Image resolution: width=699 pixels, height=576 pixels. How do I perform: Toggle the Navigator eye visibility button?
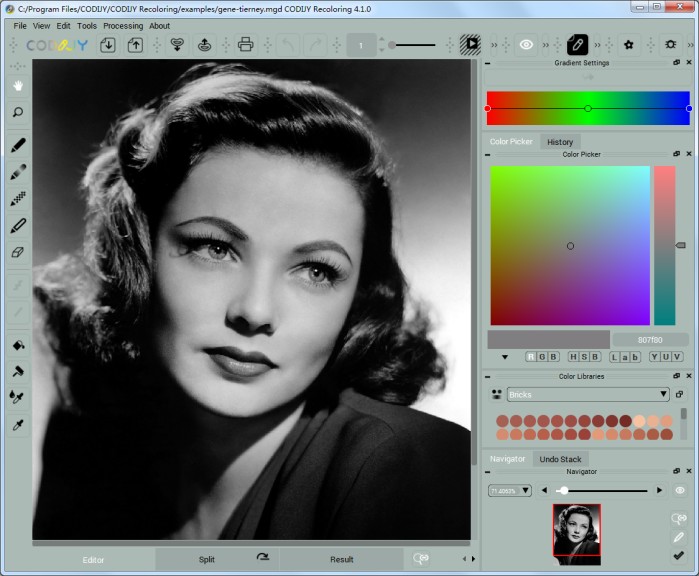[680, 490]
